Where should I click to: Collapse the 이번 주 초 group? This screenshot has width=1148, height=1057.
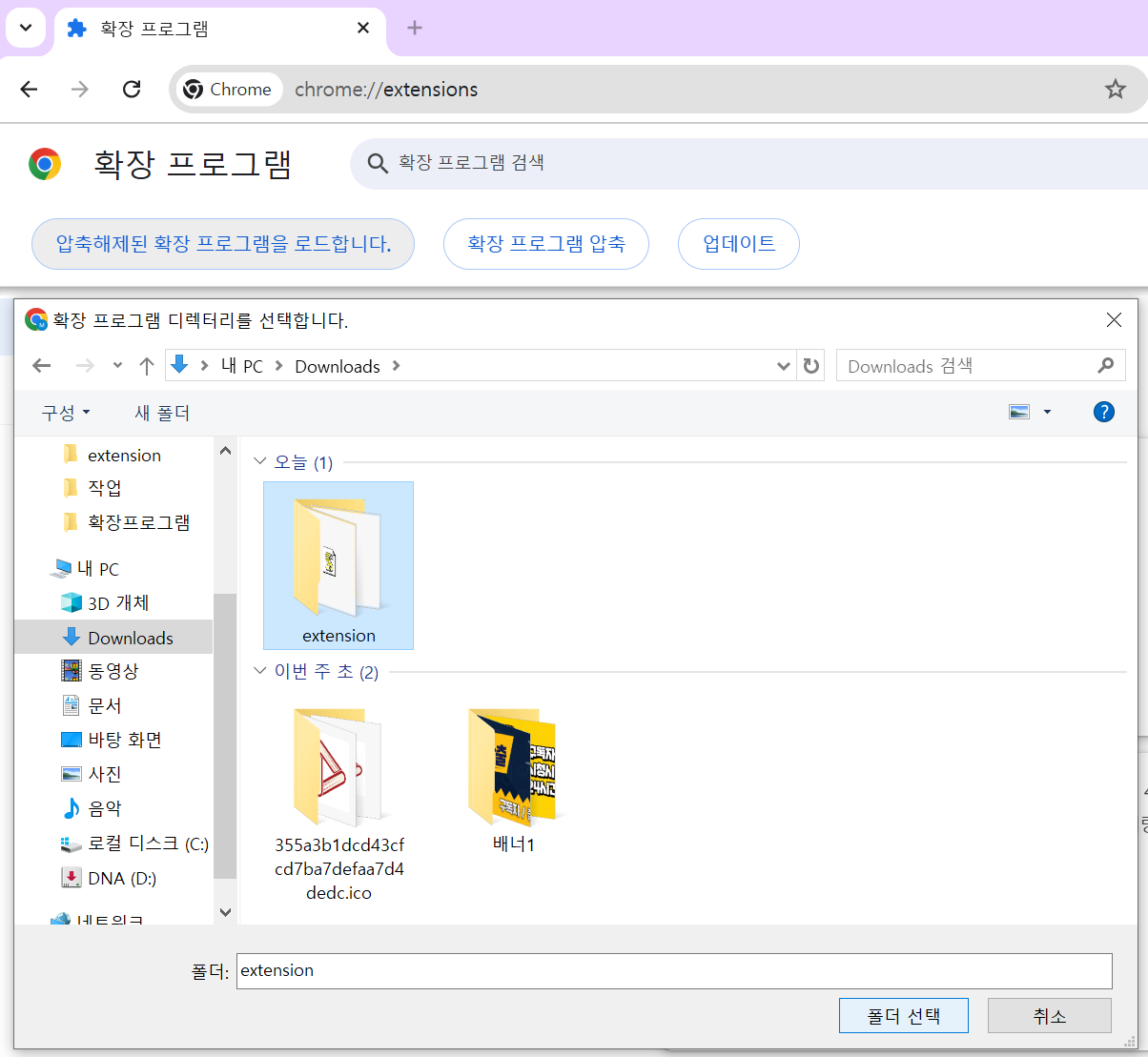(x=260, y=671)
